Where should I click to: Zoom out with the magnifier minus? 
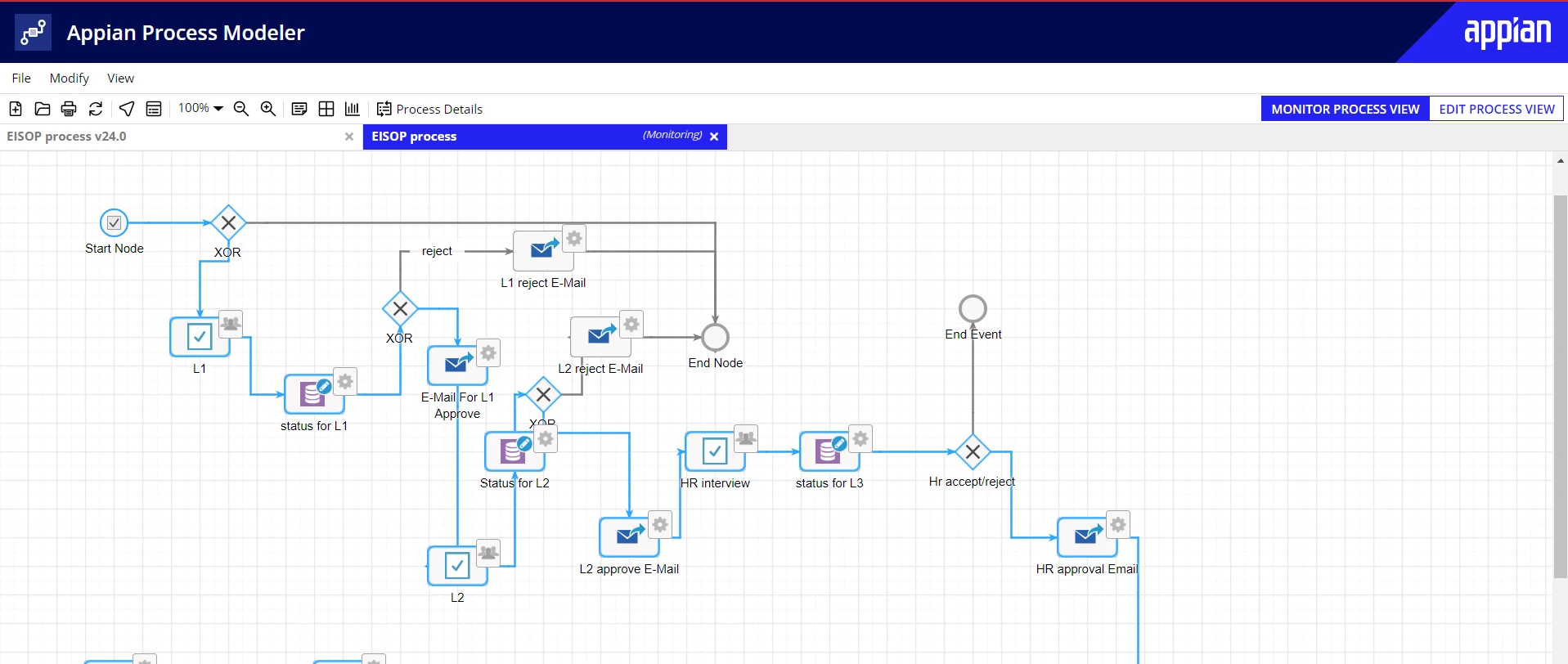[241, 109]
